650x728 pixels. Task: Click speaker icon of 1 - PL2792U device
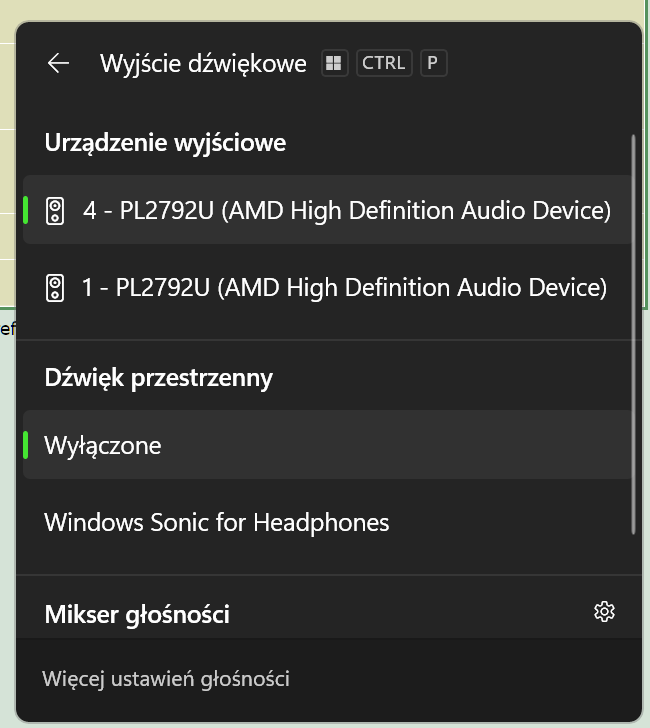pyautogui.click(x=55, y=288)
